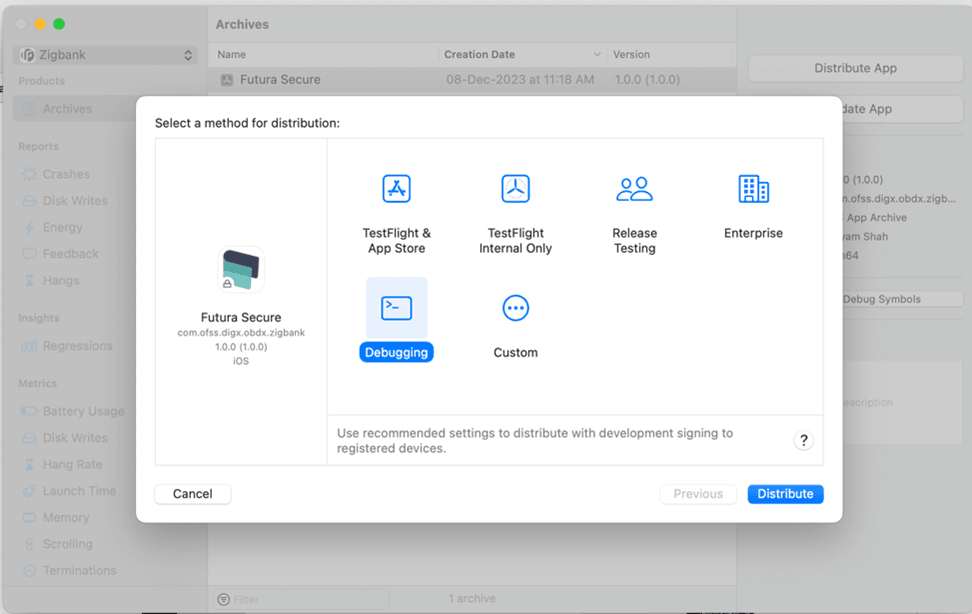Open Crashes report in sidebar
The width and height of the screenshot is (972, 614).
tap(66, 174)
